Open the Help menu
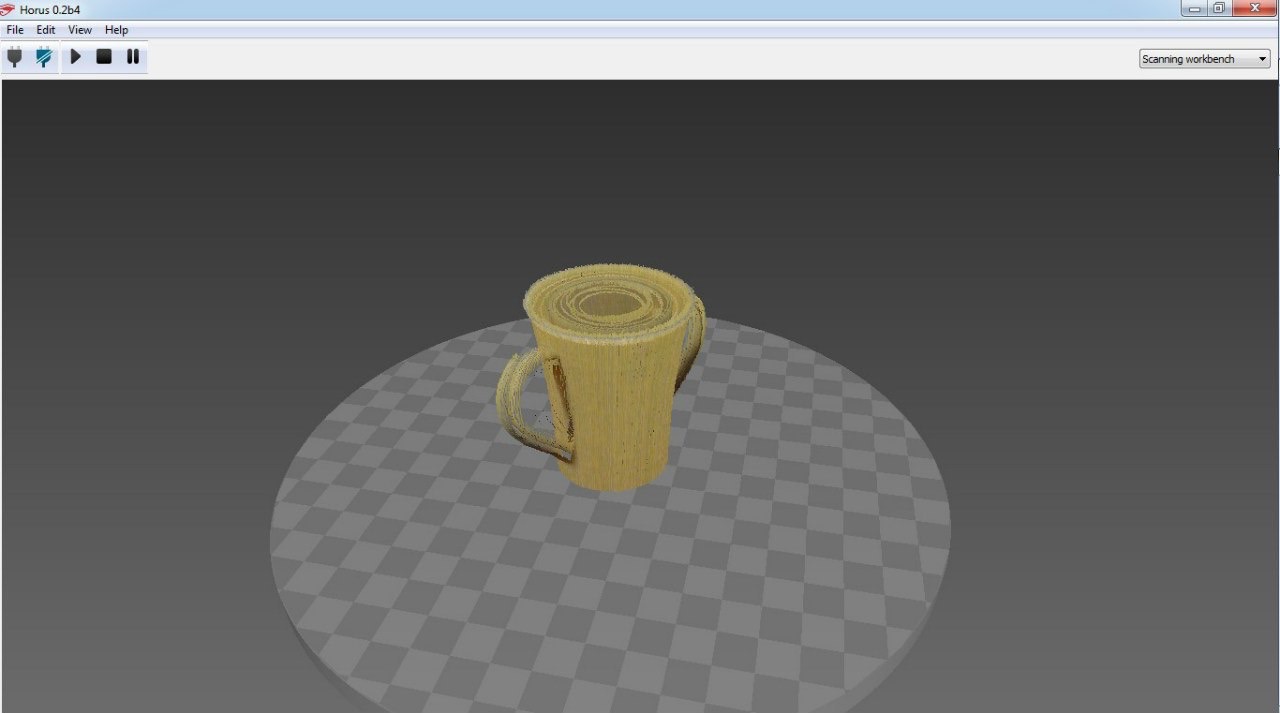The image size is (1280, 713). tap(117, 30)
